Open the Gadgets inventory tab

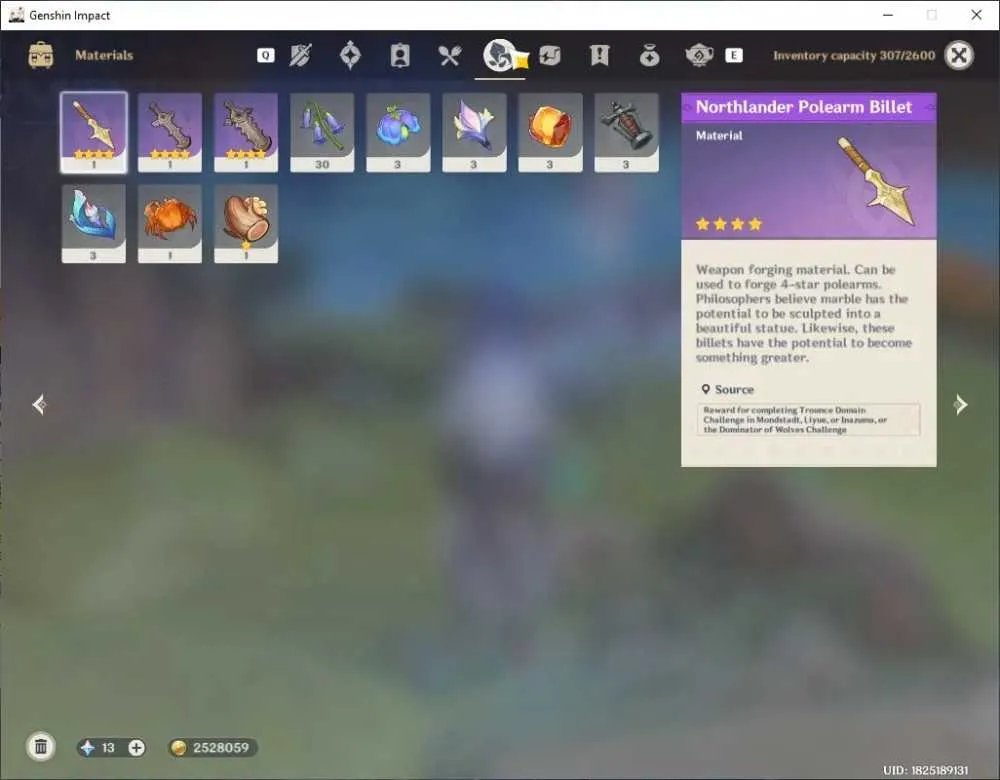[x=550, y=55]
